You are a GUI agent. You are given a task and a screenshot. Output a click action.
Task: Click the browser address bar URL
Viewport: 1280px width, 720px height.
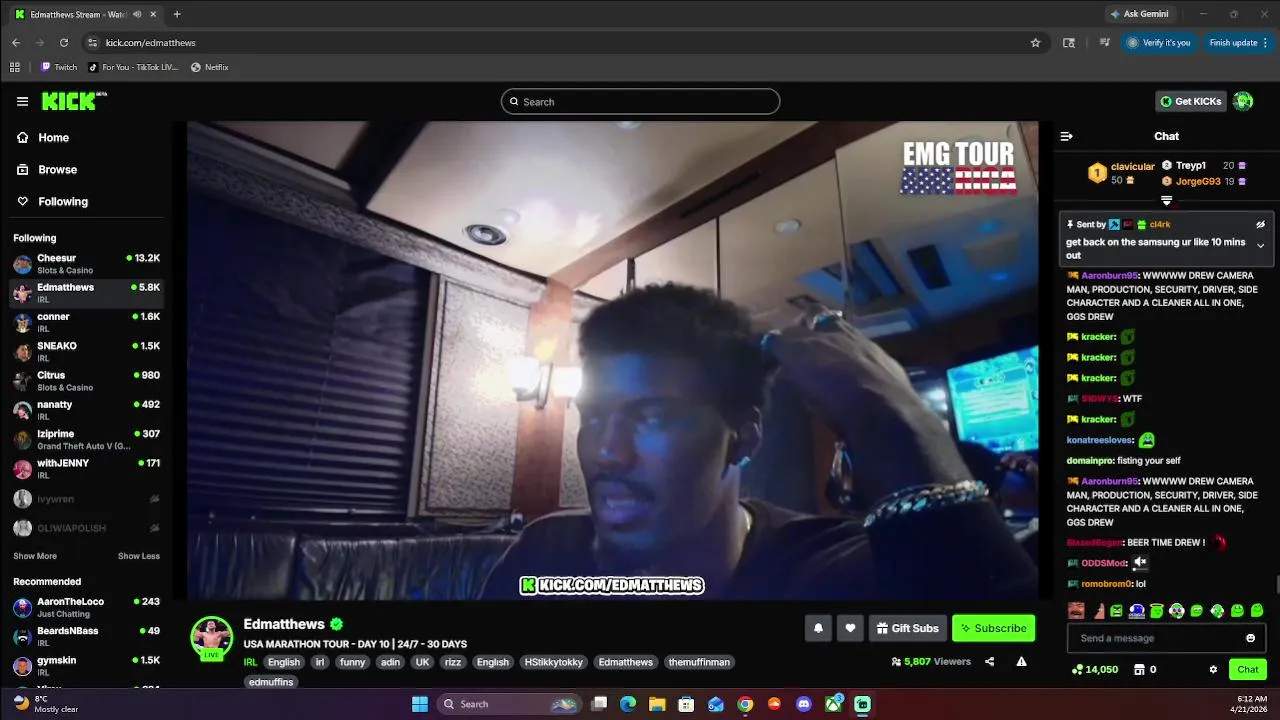pos(150,43)
